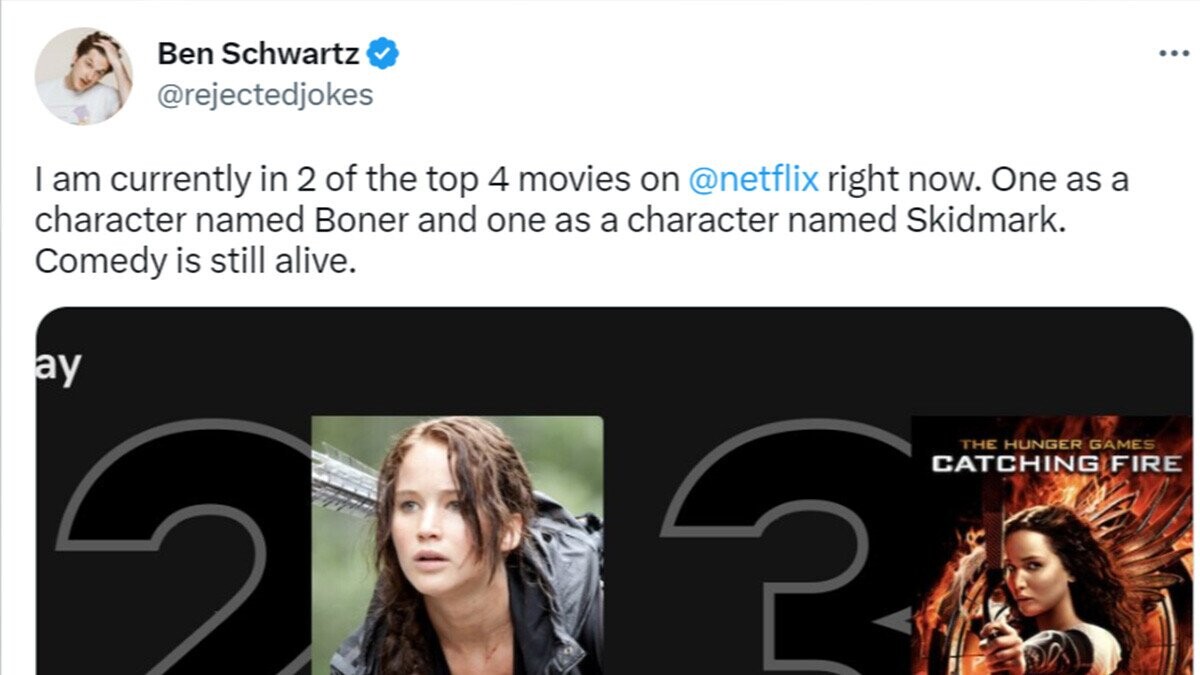The image size is (1200, 675).
Task: Click the partial 'ay' heading text
Action: click(59, 368)
